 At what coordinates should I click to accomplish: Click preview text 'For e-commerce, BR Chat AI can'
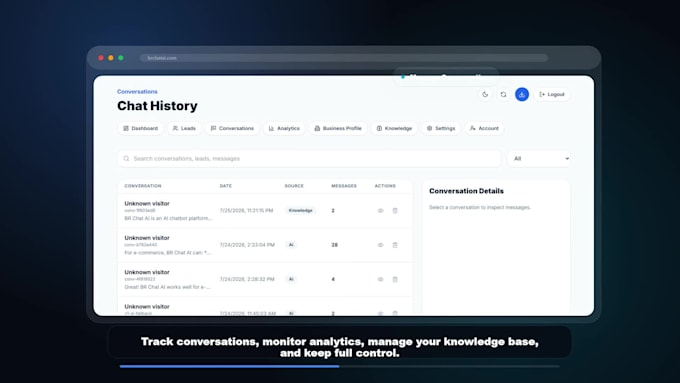click(167, 252)
